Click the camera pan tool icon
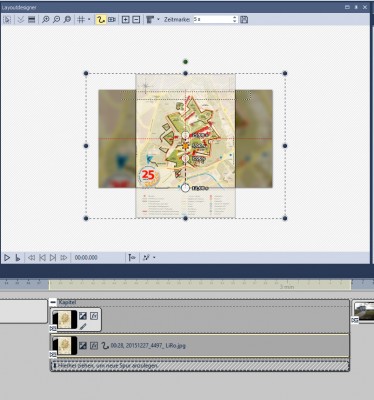Image resolution: width=374 pixels, height=400 pixels. click(112, 20)
